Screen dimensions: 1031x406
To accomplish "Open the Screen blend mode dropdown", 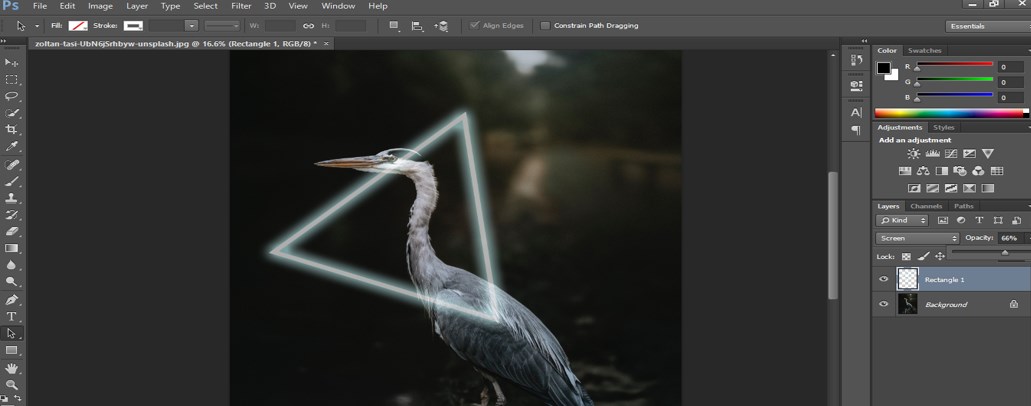I will click(x=917, y=238).
